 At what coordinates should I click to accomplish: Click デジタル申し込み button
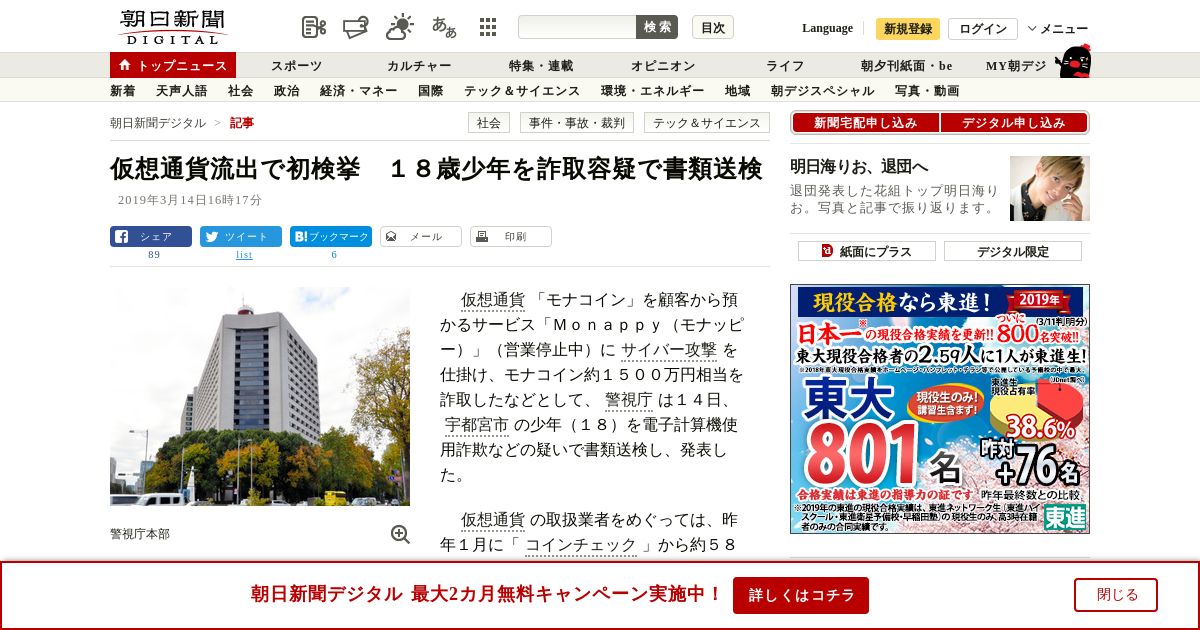[1014, 123]
